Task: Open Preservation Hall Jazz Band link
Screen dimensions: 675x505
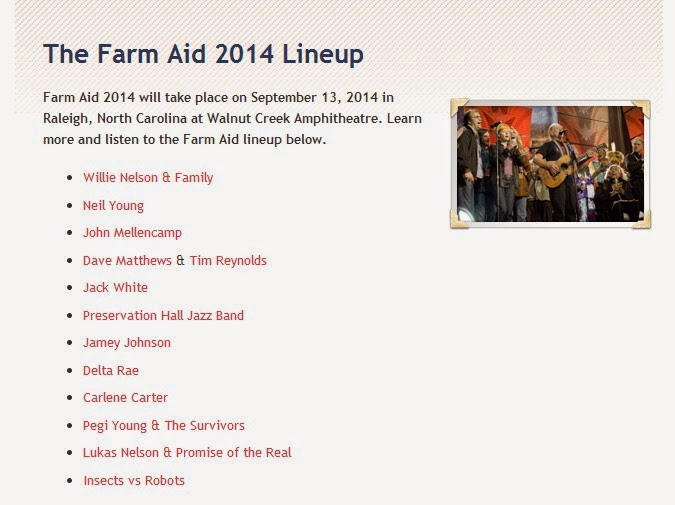Action: pyautogui.click(x=163, y=316)
